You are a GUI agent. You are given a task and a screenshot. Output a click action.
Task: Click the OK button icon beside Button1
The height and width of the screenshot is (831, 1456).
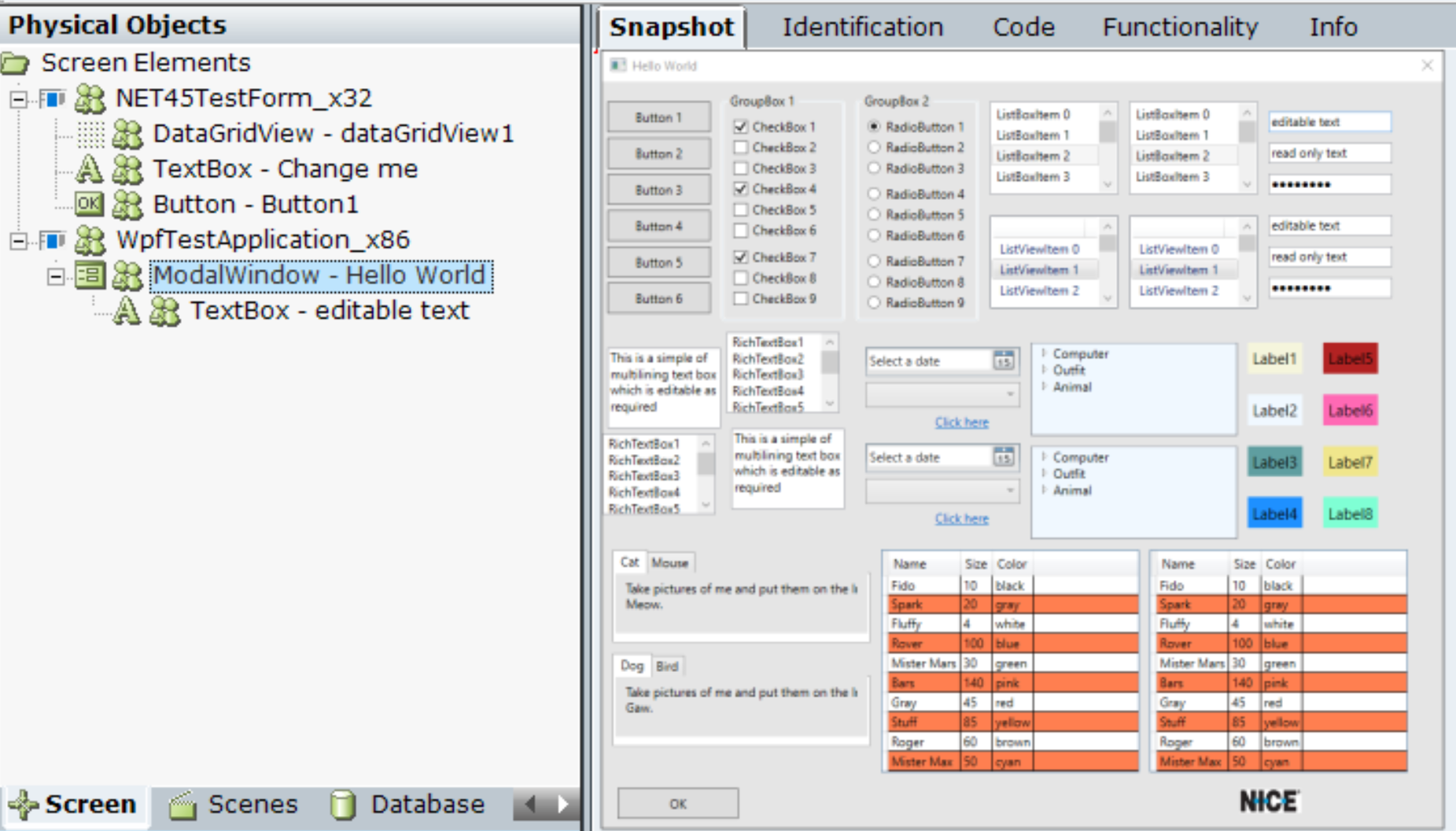click(88, 205)
